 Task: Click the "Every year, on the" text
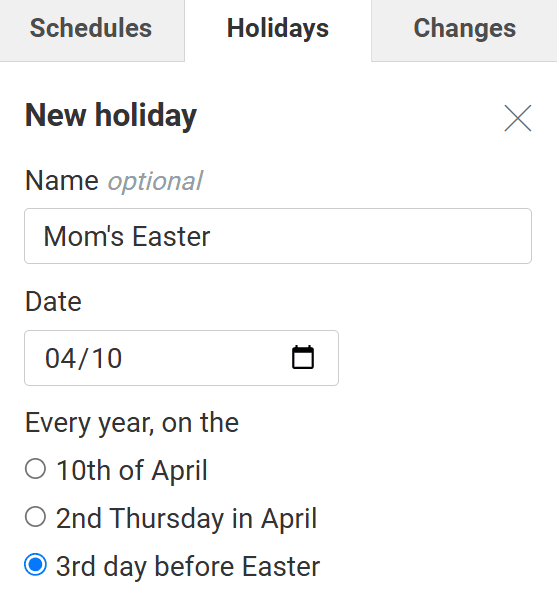(132, 423)
